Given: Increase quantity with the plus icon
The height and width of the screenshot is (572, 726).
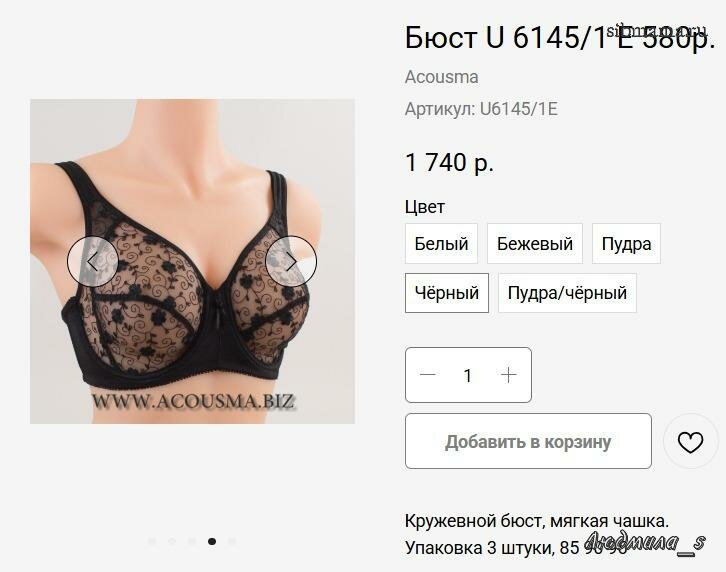Looking at the screenshot, I should [508, 375].
